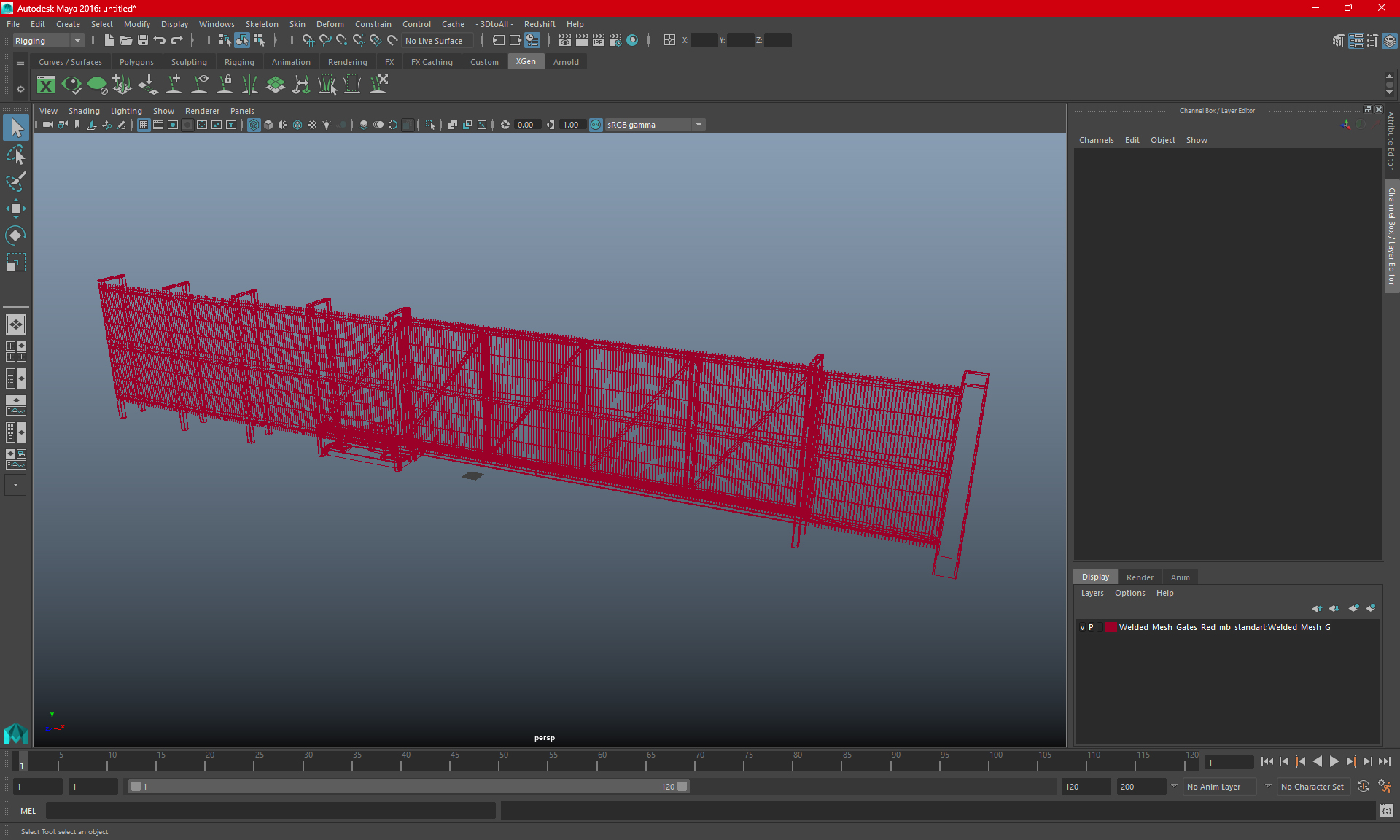Image resolution: width=1400 pixels, height=840 pixels.
Task: Open the No Character Set dropdown
Action: tap(1312, 787)
